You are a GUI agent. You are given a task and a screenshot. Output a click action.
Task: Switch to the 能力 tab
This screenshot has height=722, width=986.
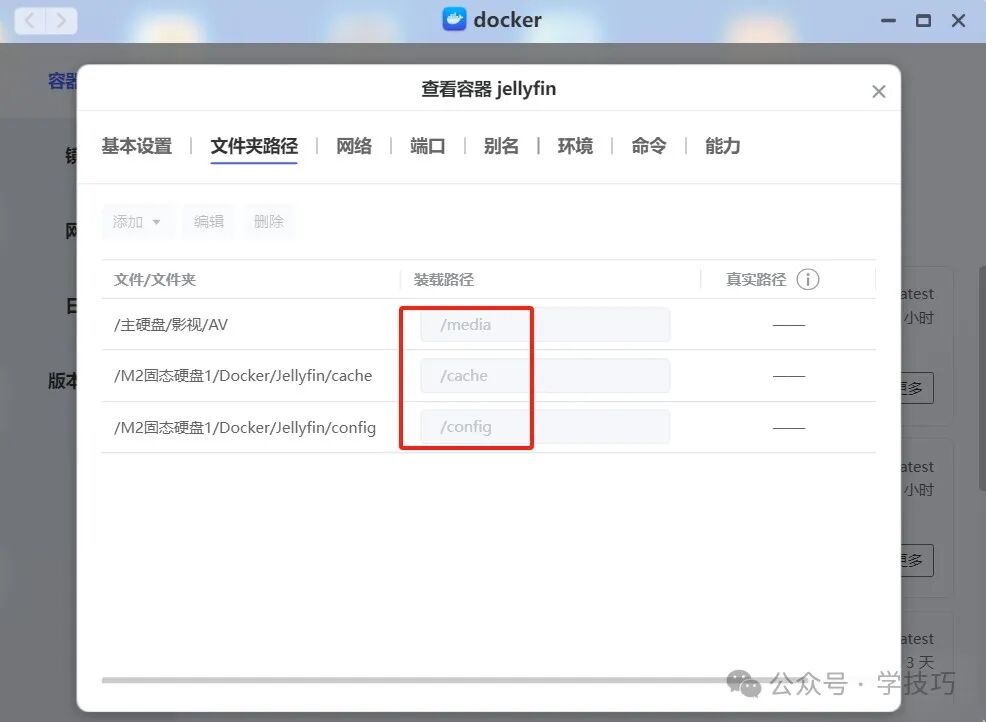click(x=722, y=146)
